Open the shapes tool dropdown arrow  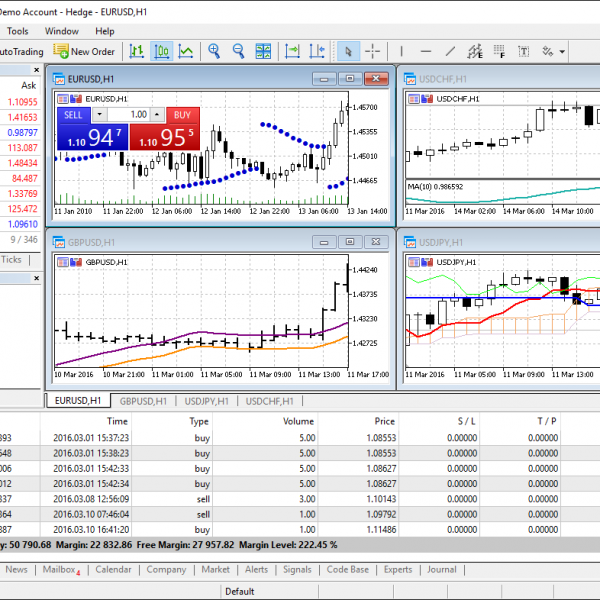point(563,52)
